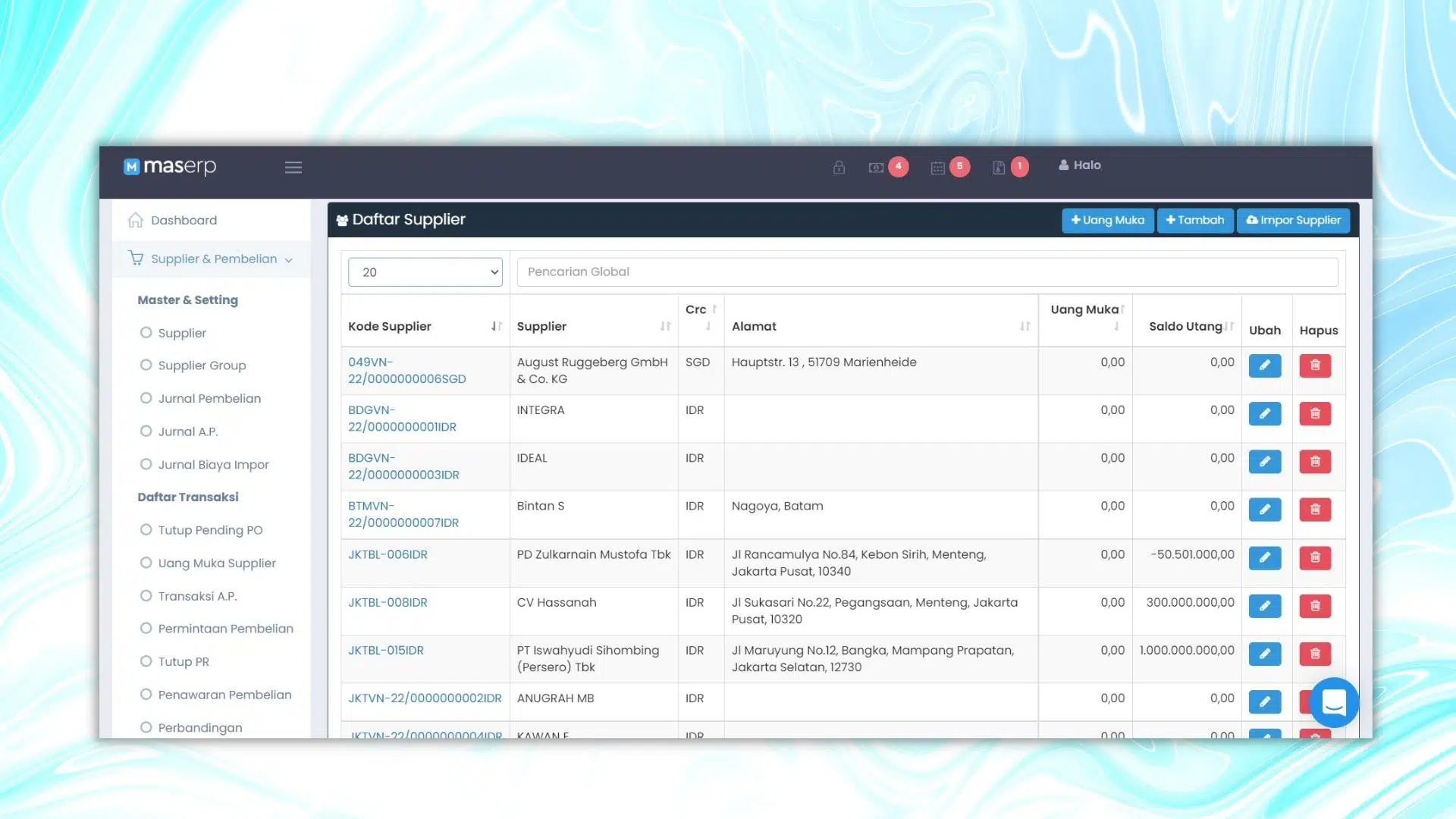Delete August Ruggeberg GmbH supplier
Viewport: 1456px width, 819px height.
tap(1315, 366)
